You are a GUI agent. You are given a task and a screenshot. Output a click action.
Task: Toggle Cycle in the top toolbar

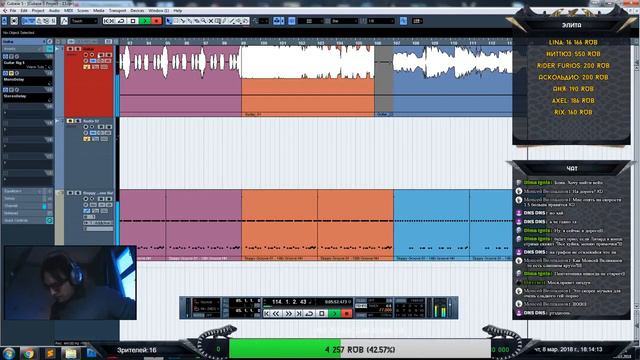pyautogui.click(x=121, y=21)
